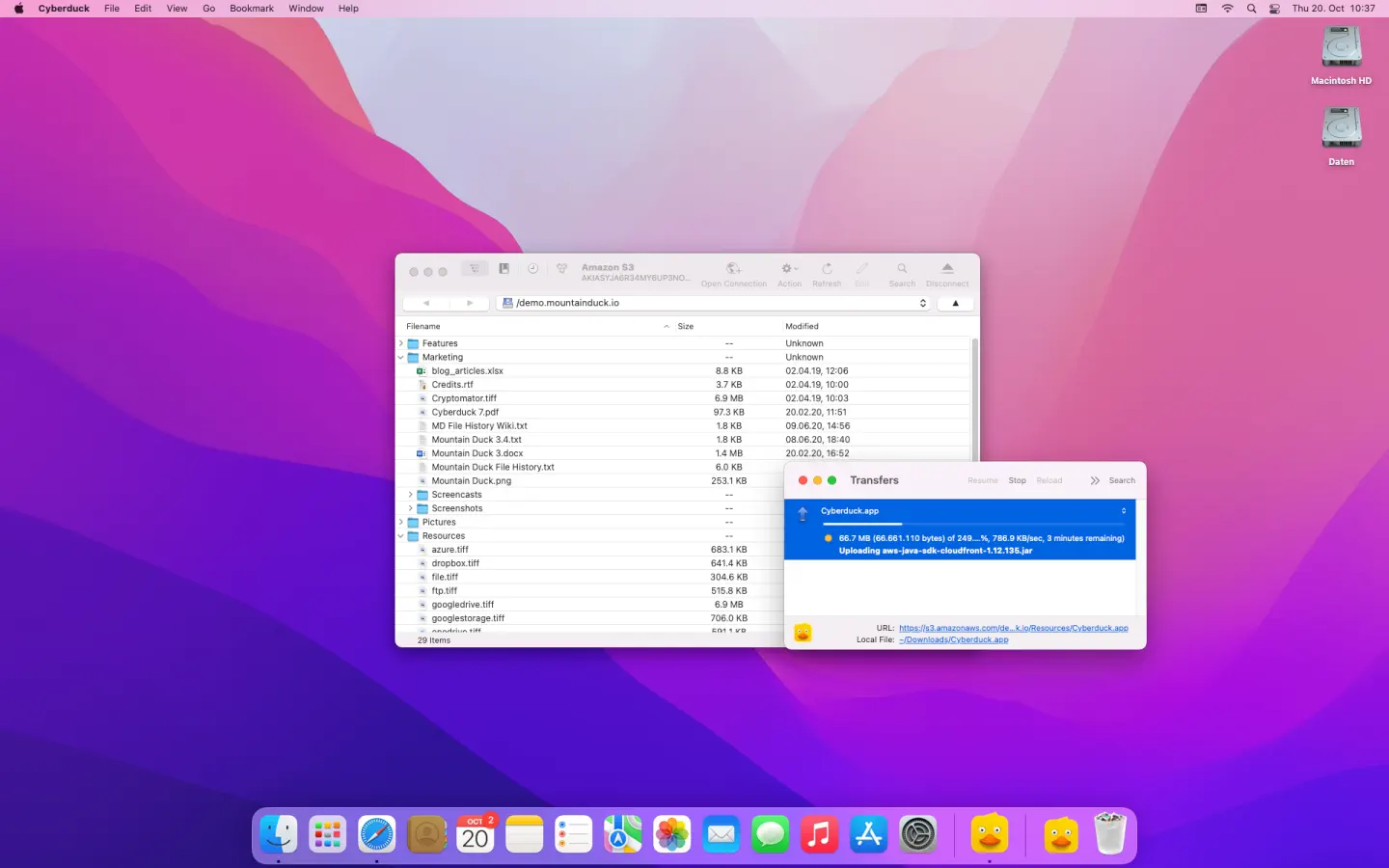The image size is (1389, 868).
Task: Open the Help menu
Action: 348,9
